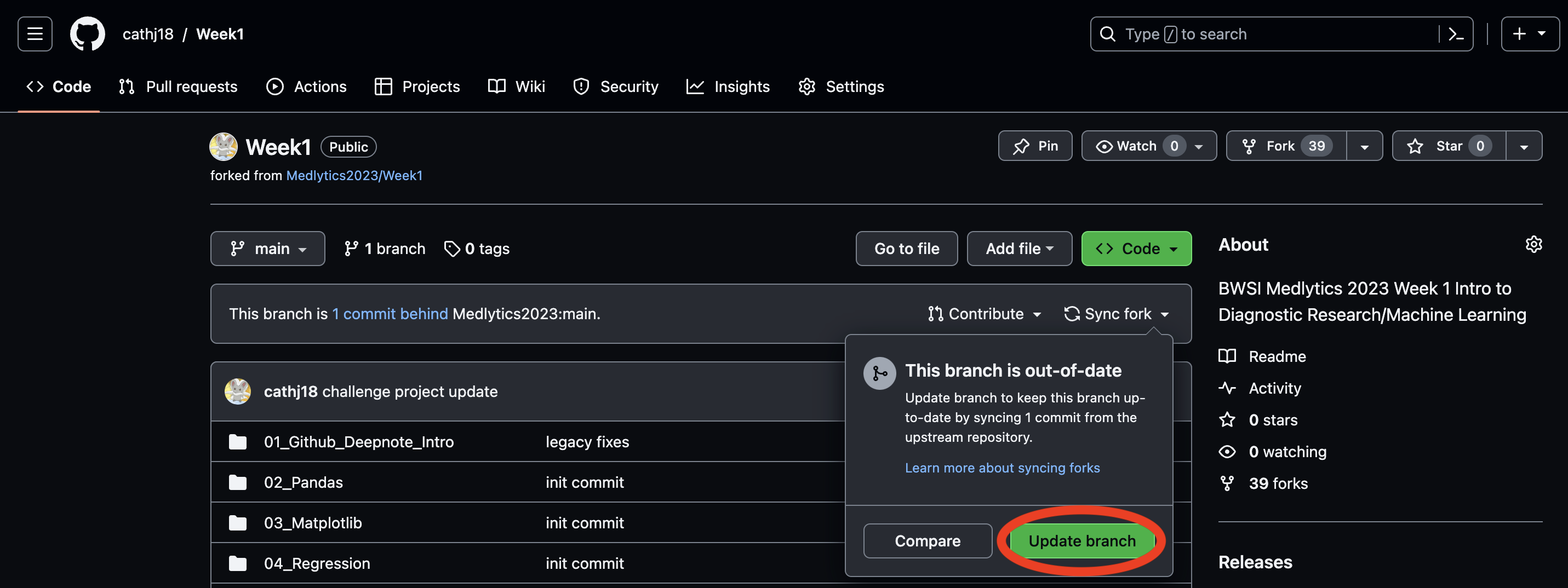Open the 01_Github_Deepnote_Intro folder

tap(358, 441)
